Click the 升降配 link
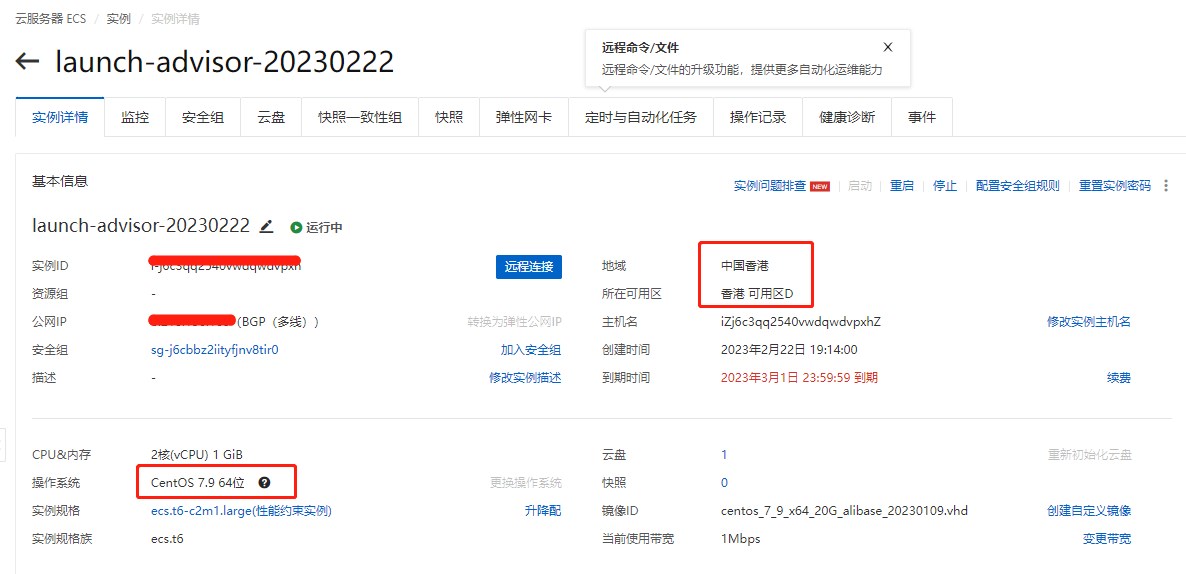 coord(543,510)
